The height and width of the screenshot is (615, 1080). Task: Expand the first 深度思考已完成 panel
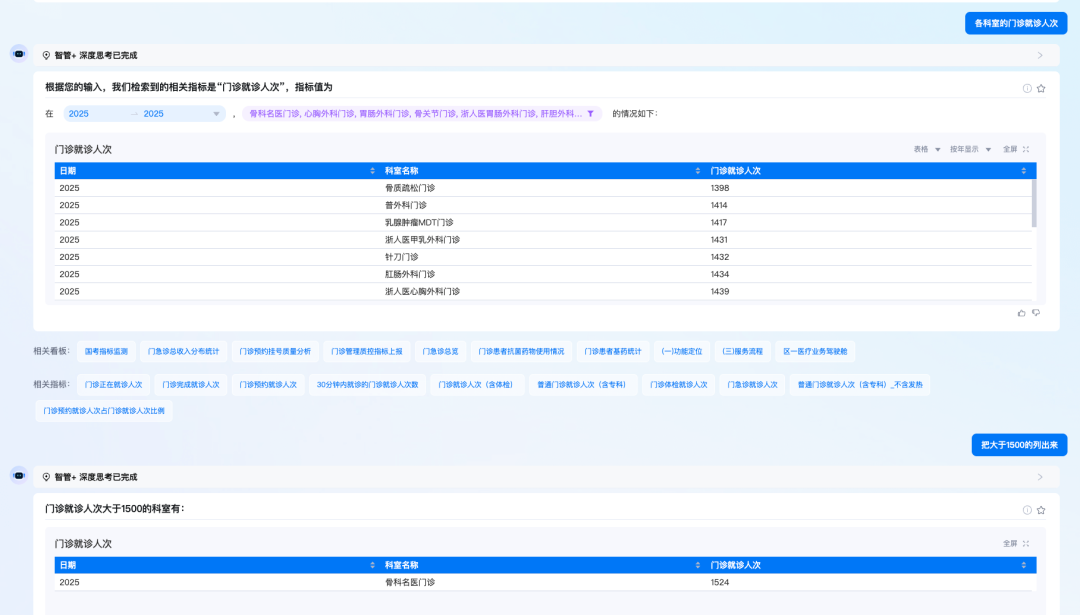[x=1040, y=56]
